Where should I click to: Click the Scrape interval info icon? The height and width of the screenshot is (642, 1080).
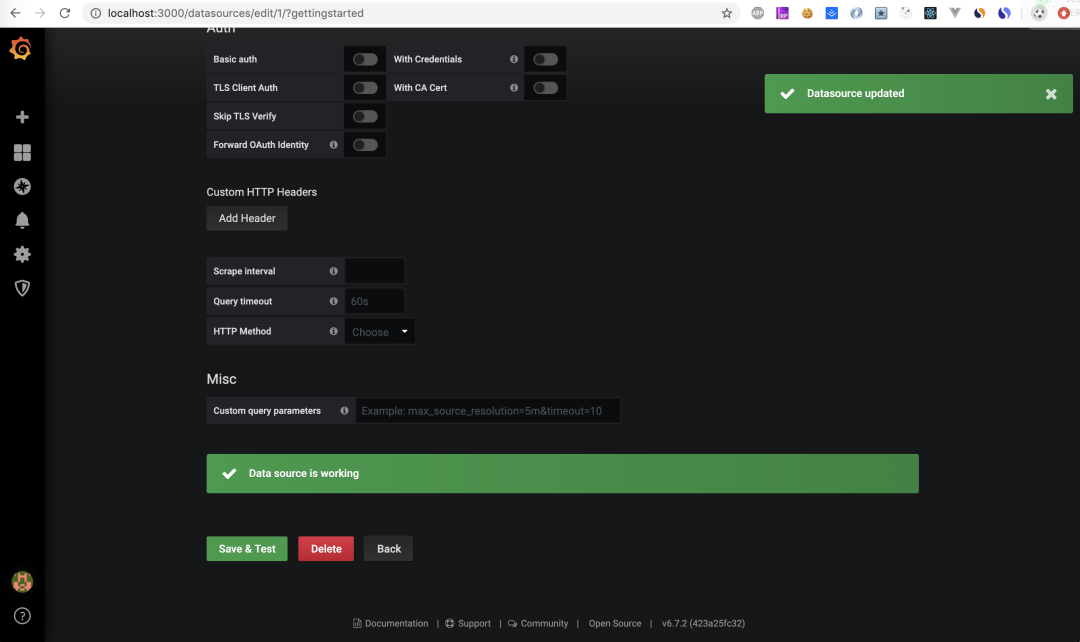(x=333, y=271)
